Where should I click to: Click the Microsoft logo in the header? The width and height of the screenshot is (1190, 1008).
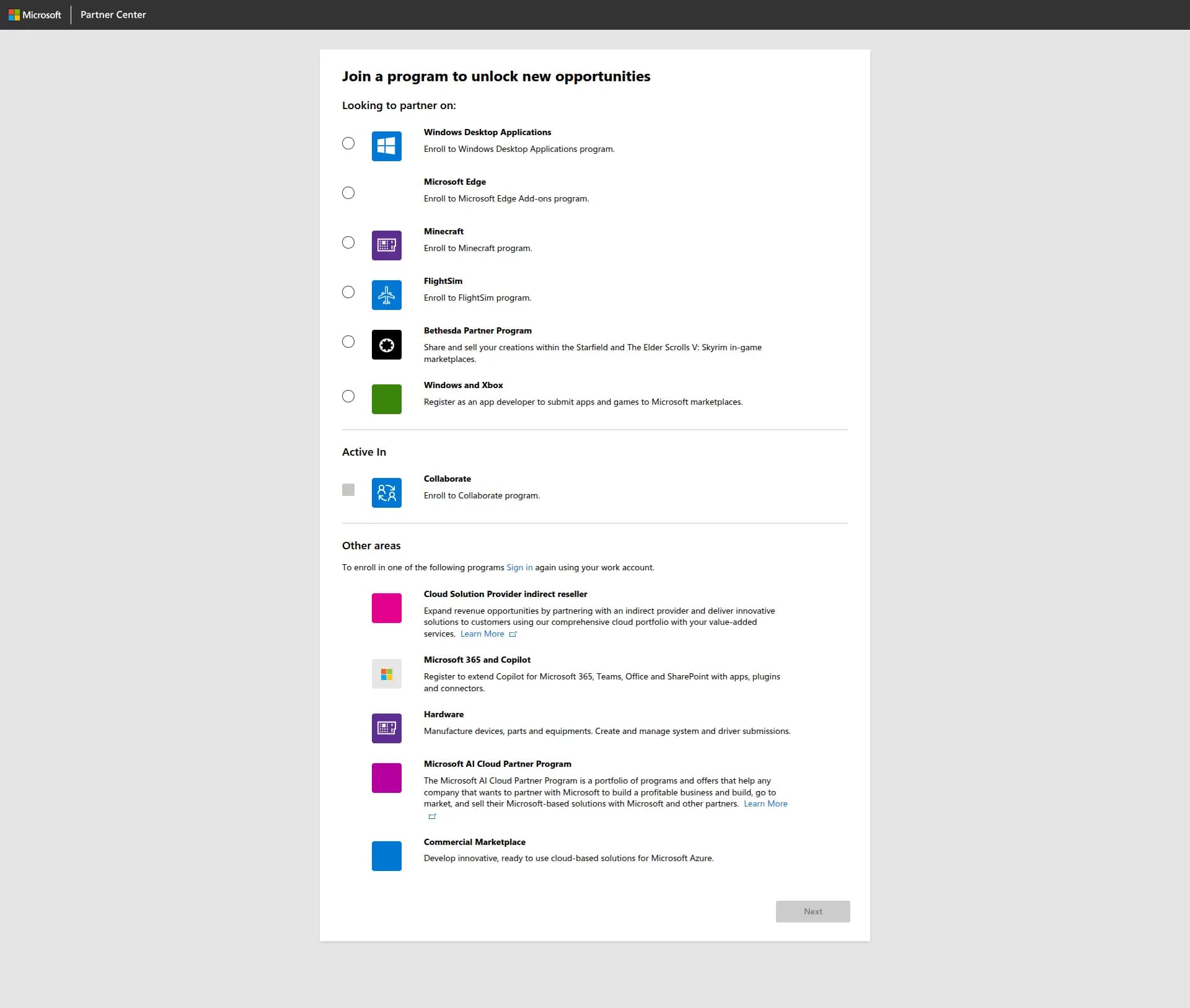click(x=35, y=15)
